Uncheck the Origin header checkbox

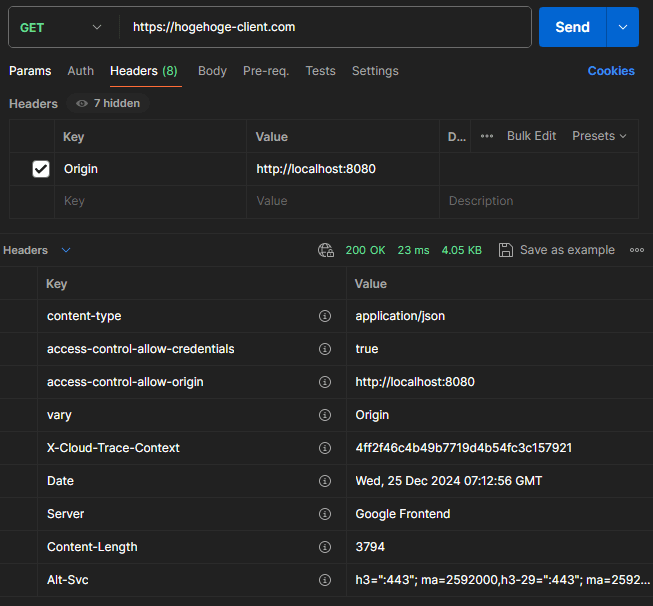[x=41, y=169]
